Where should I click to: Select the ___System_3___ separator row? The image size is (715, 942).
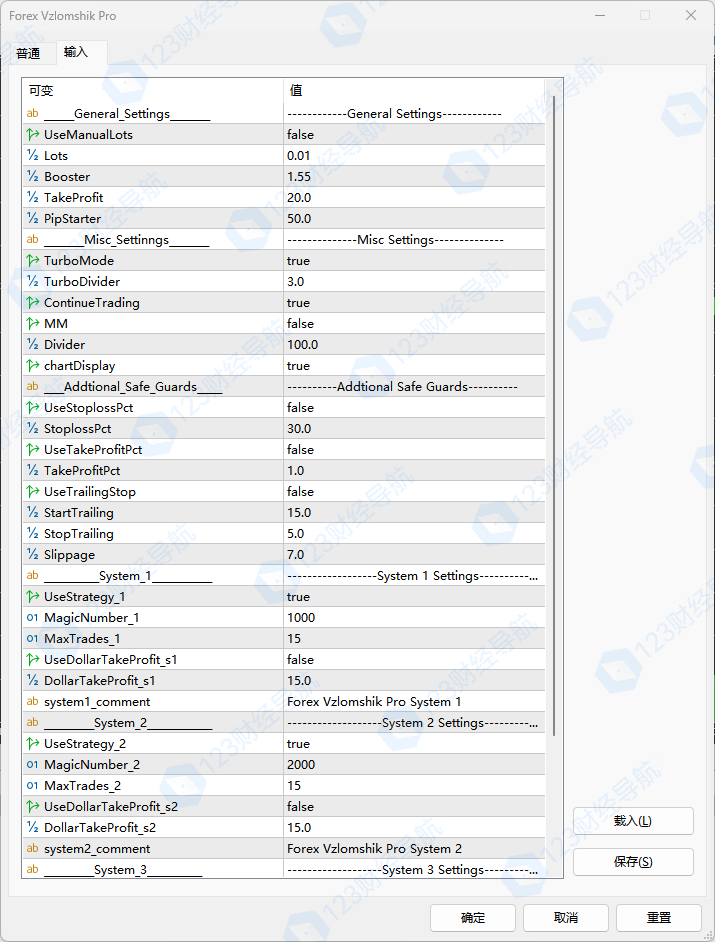[284, 870]
